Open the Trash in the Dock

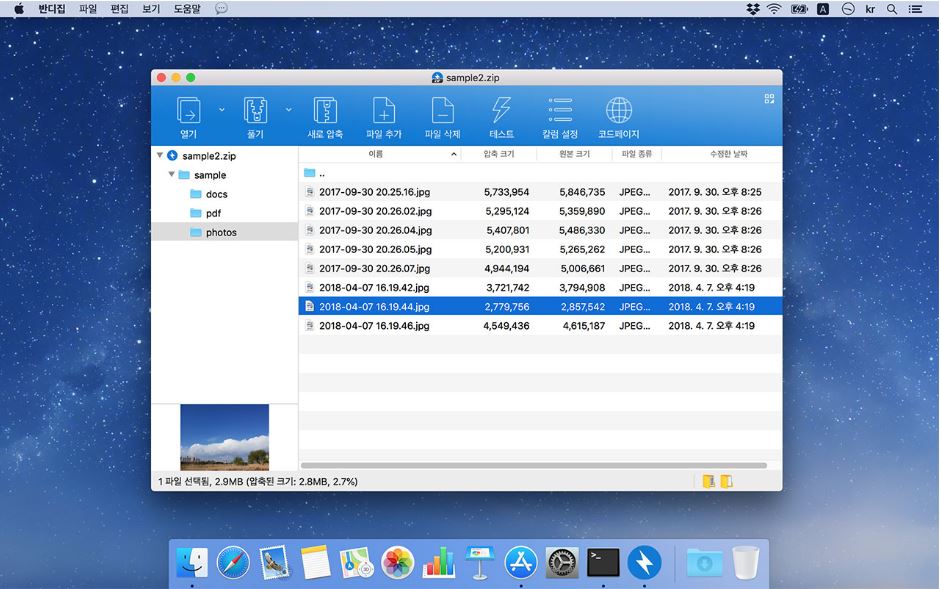(x=745, y=562)
